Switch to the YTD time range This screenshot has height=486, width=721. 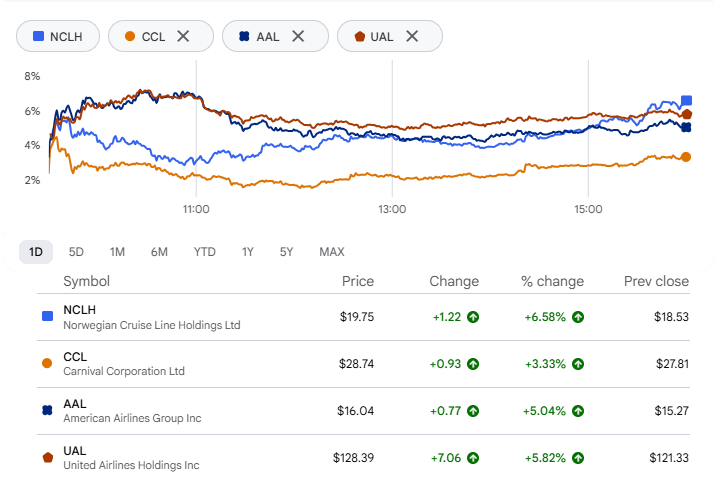coord(205,252)
